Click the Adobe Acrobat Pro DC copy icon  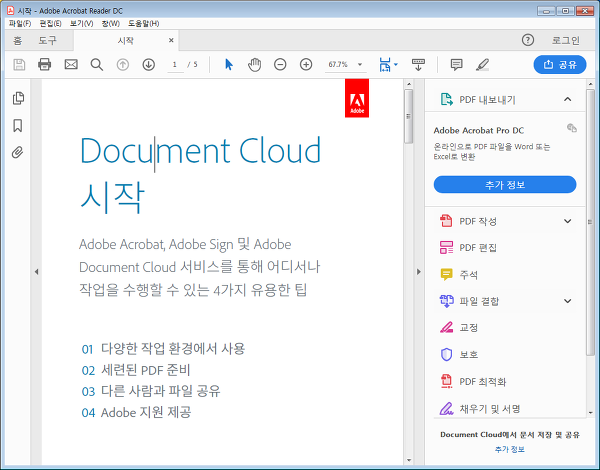coord(572,128)
